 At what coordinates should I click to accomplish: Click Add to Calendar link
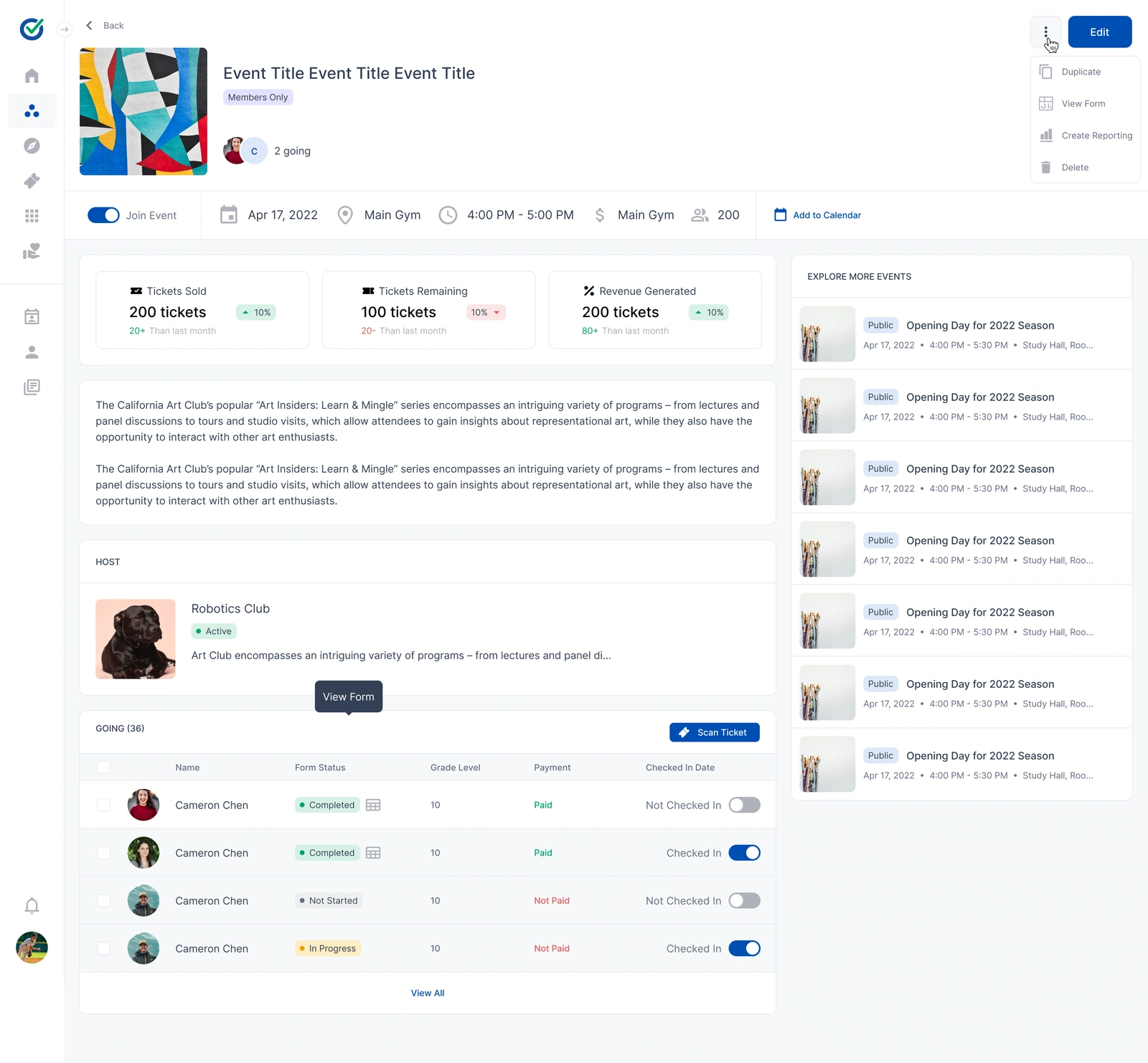click(817, 215)
